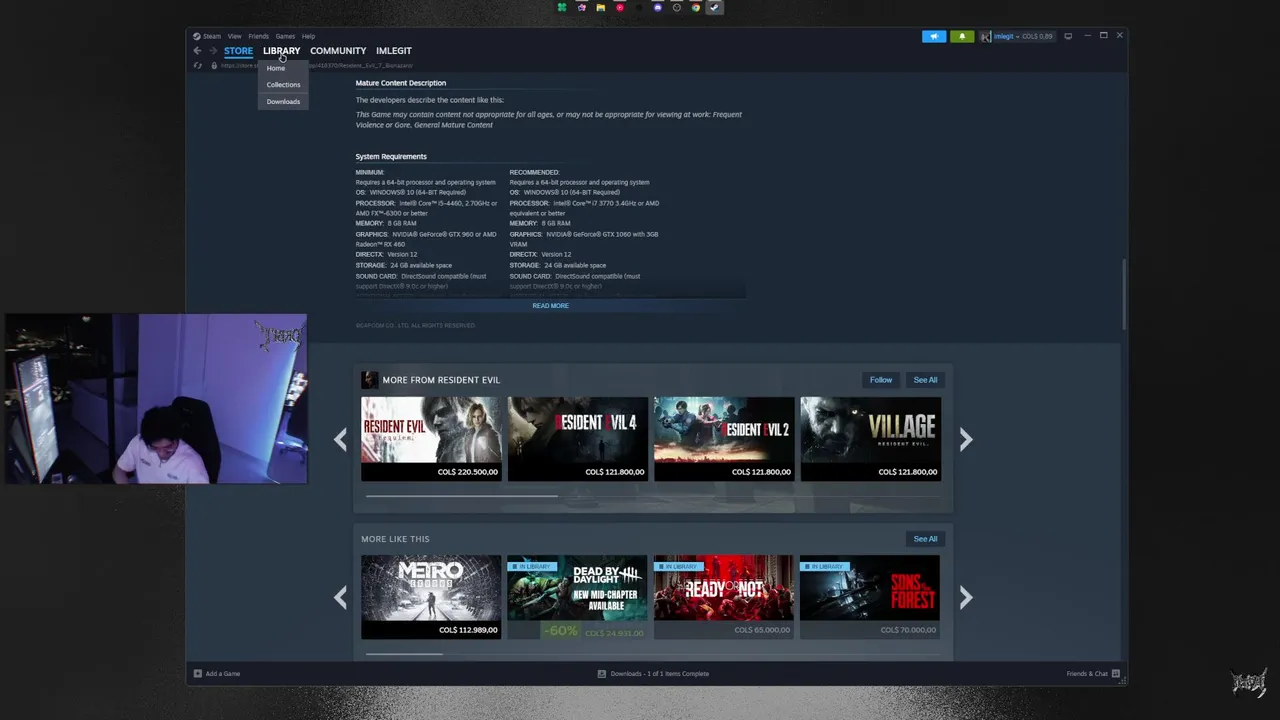Click the webcam overlay video

(155, 399)
